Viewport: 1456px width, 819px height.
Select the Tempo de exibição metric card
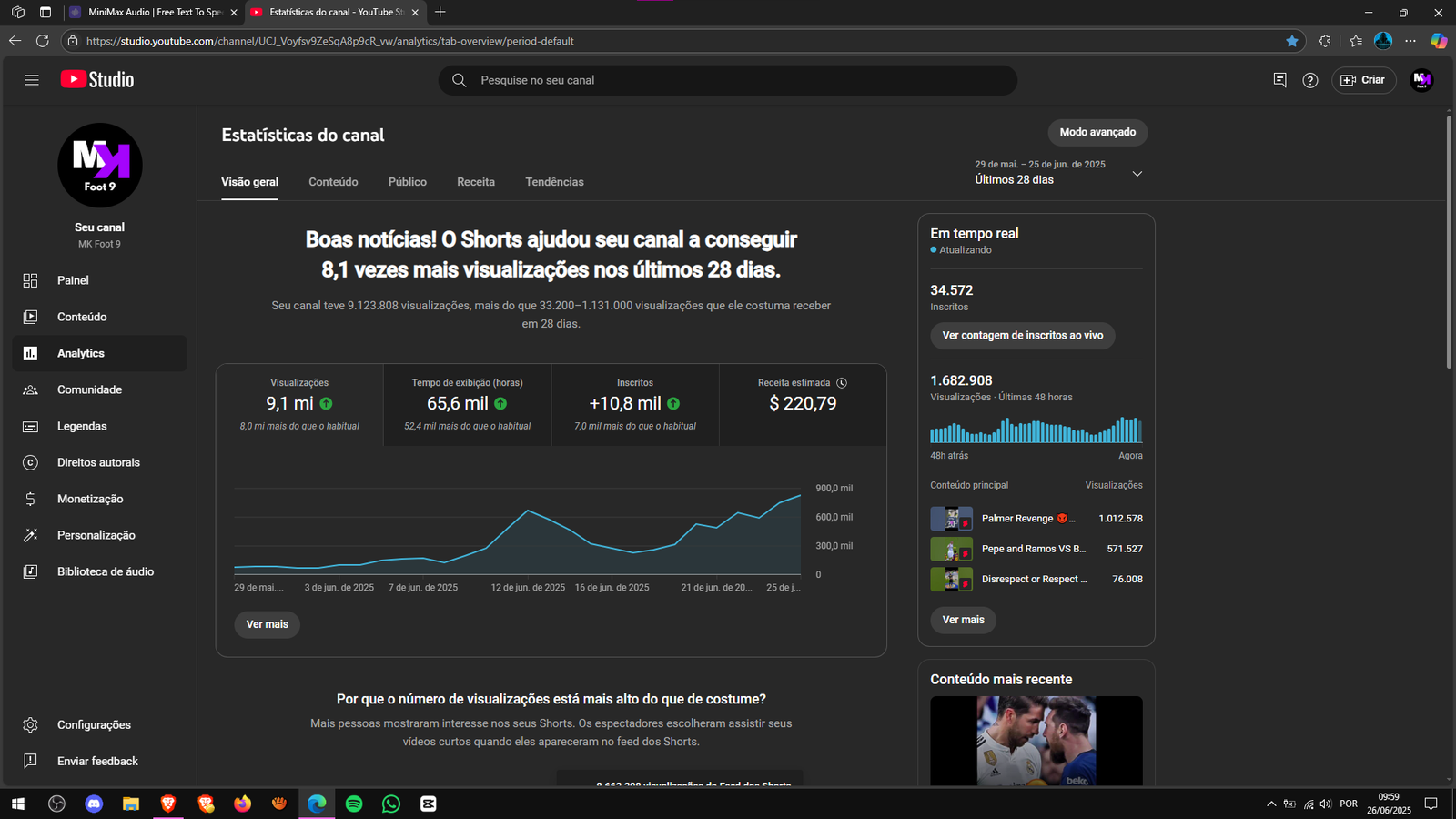click(467, 404)
